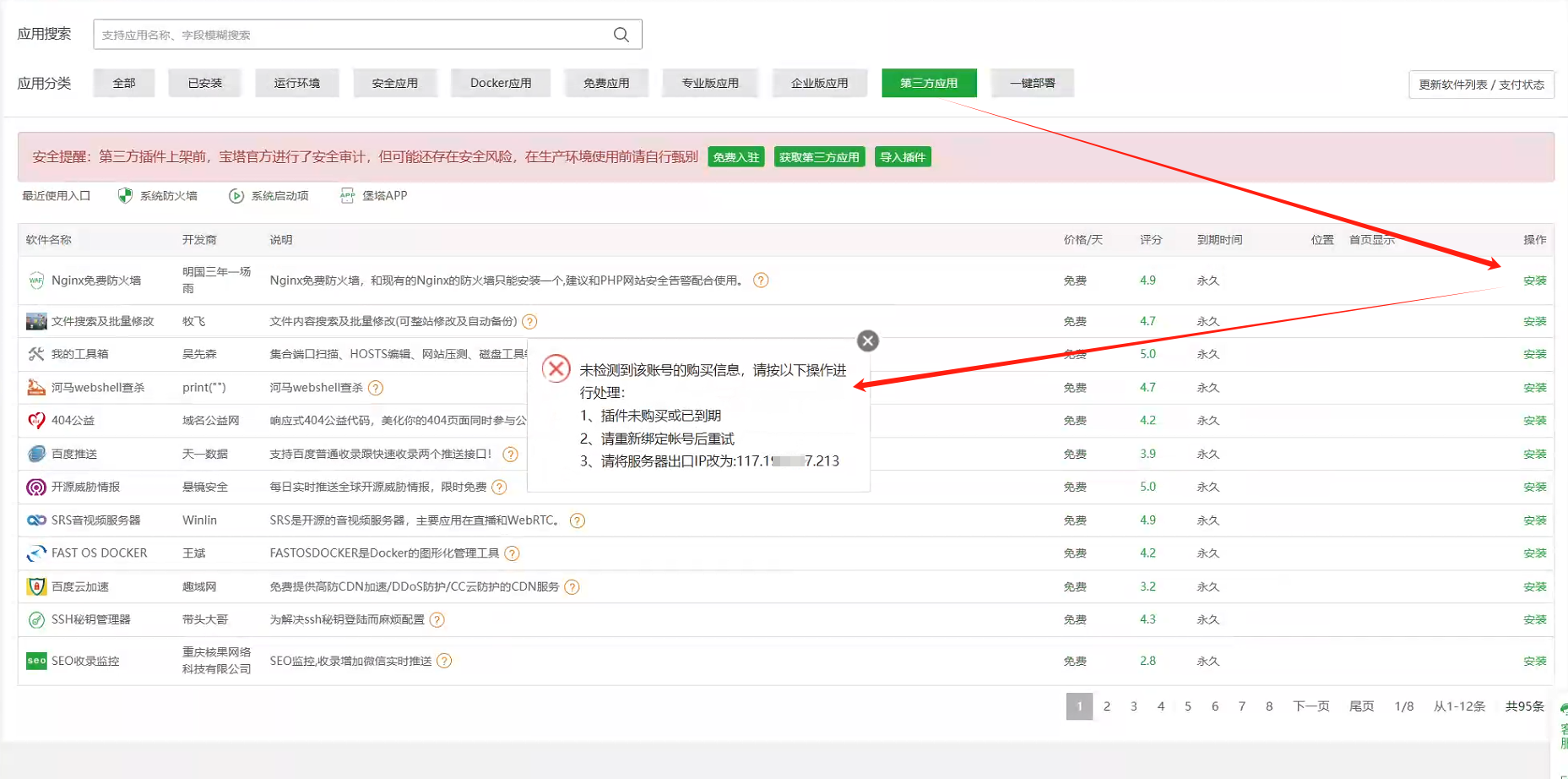The image size is (1568, 779).
Task: Click the 获取第三方应用 button
Action: pos(819,157)
